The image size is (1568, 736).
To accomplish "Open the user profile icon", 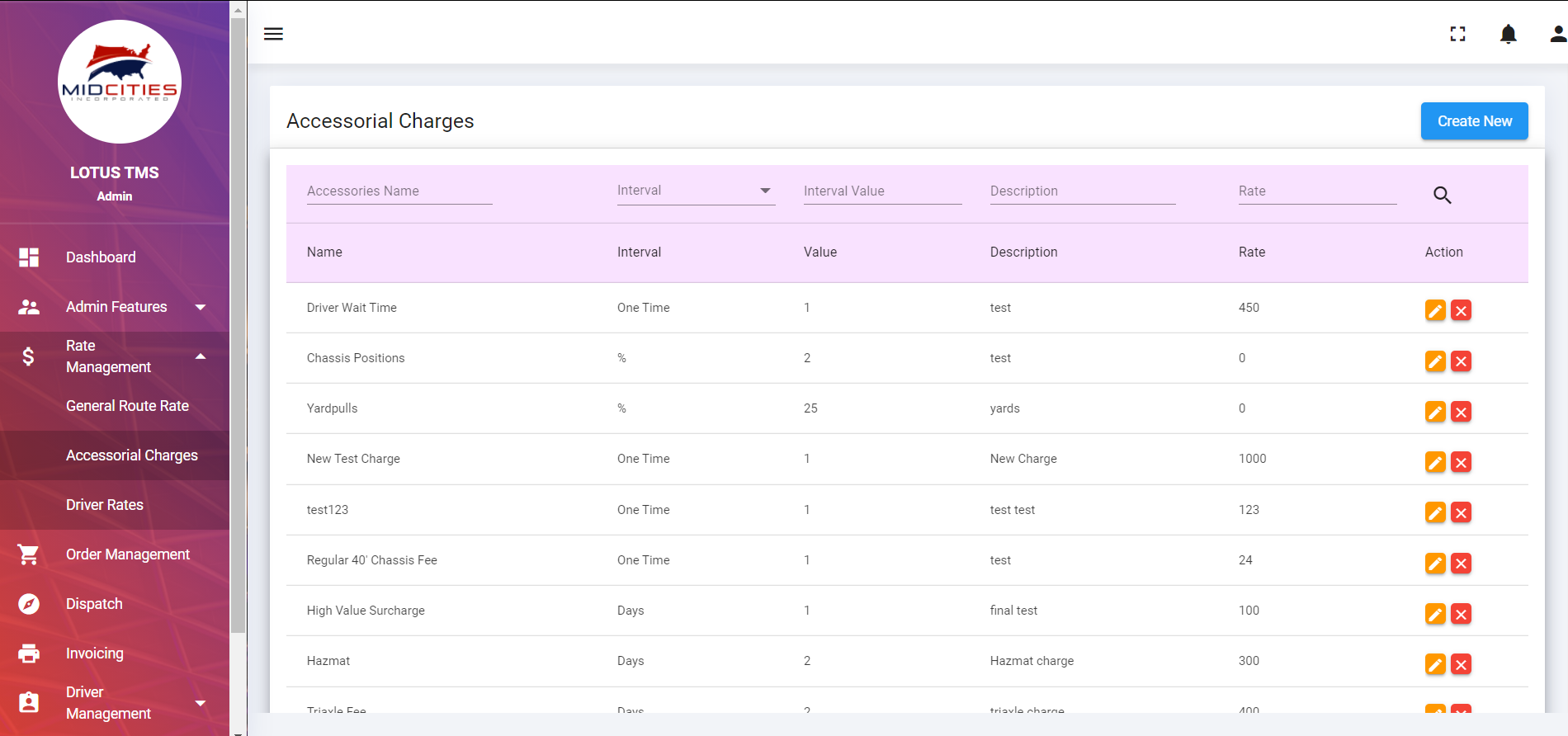I will coord(1556,34).
